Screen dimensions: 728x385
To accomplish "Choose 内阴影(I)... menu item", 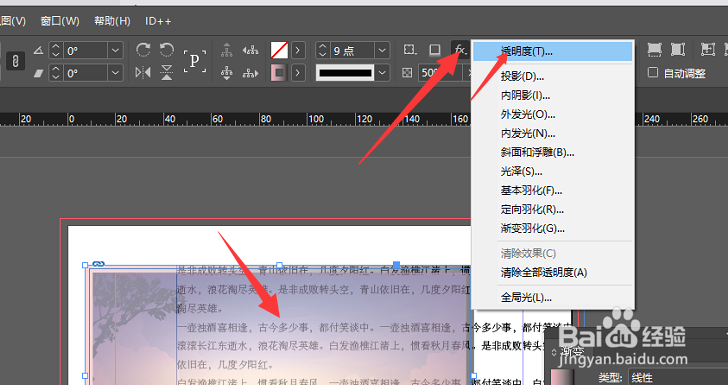I will pyautogui.click(x=552, y=95).
